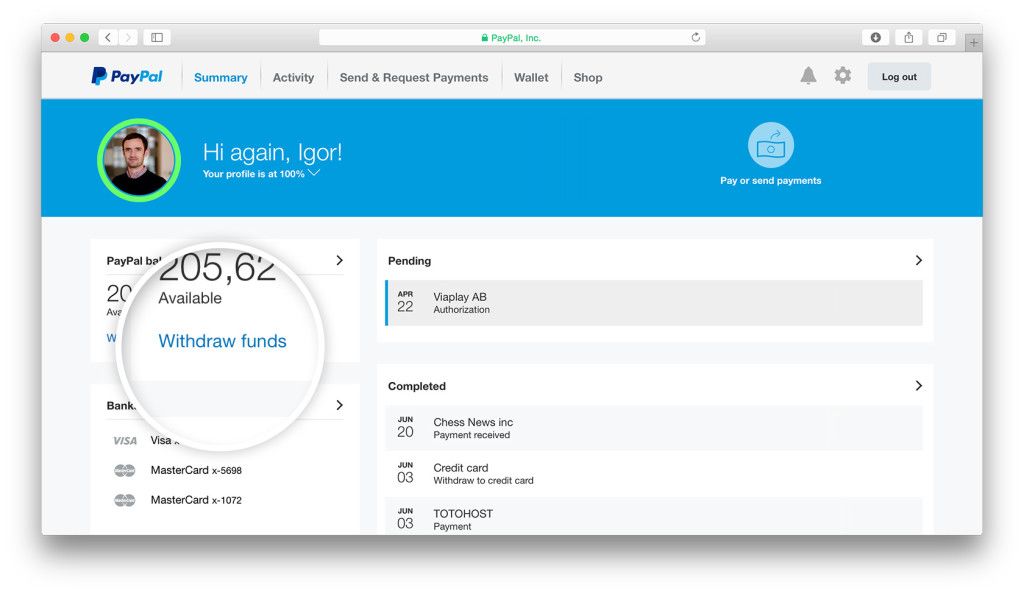1024x594 pixels.
Task: Click the Withdraw funds link
Action: coord(222,341)
